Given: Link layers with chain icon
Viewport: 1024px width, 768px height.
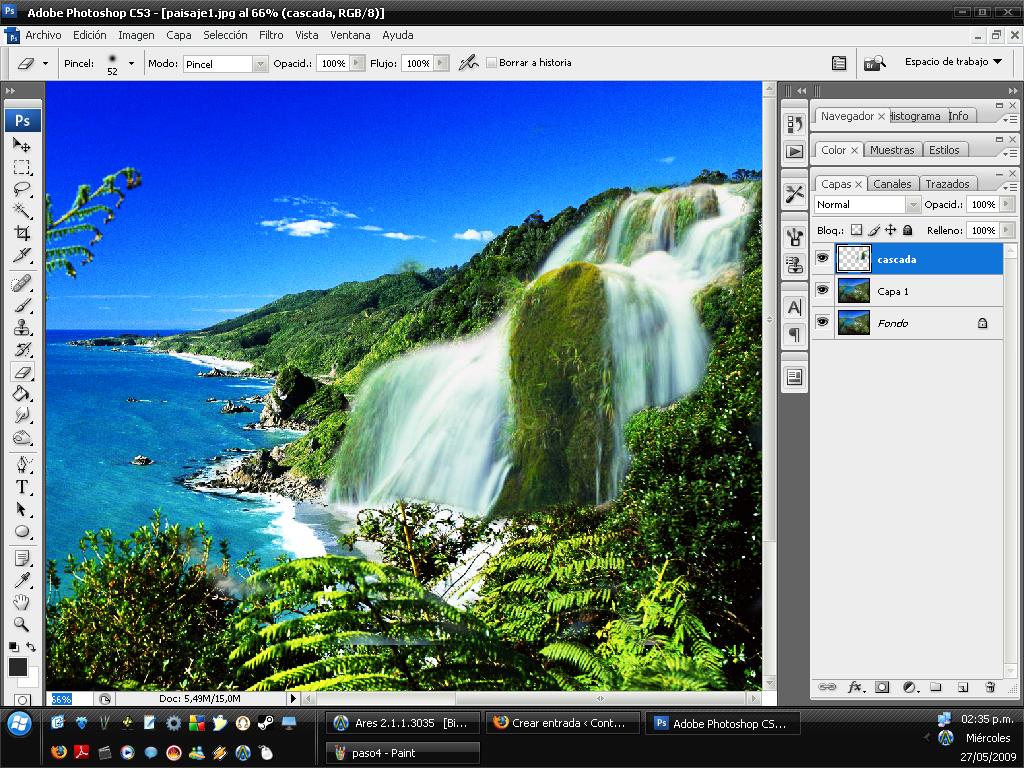Looking at the screenshot, I should [827, 687].
